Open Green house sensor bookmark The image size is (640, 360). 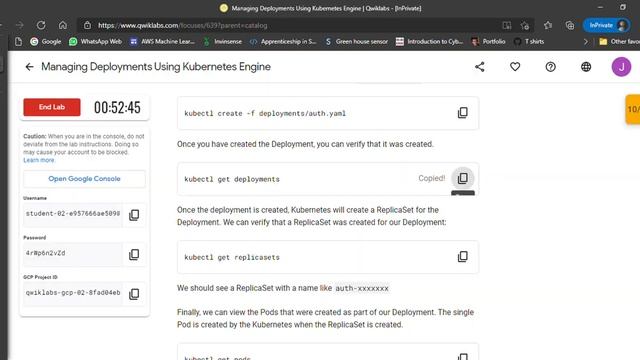(356, 42)
